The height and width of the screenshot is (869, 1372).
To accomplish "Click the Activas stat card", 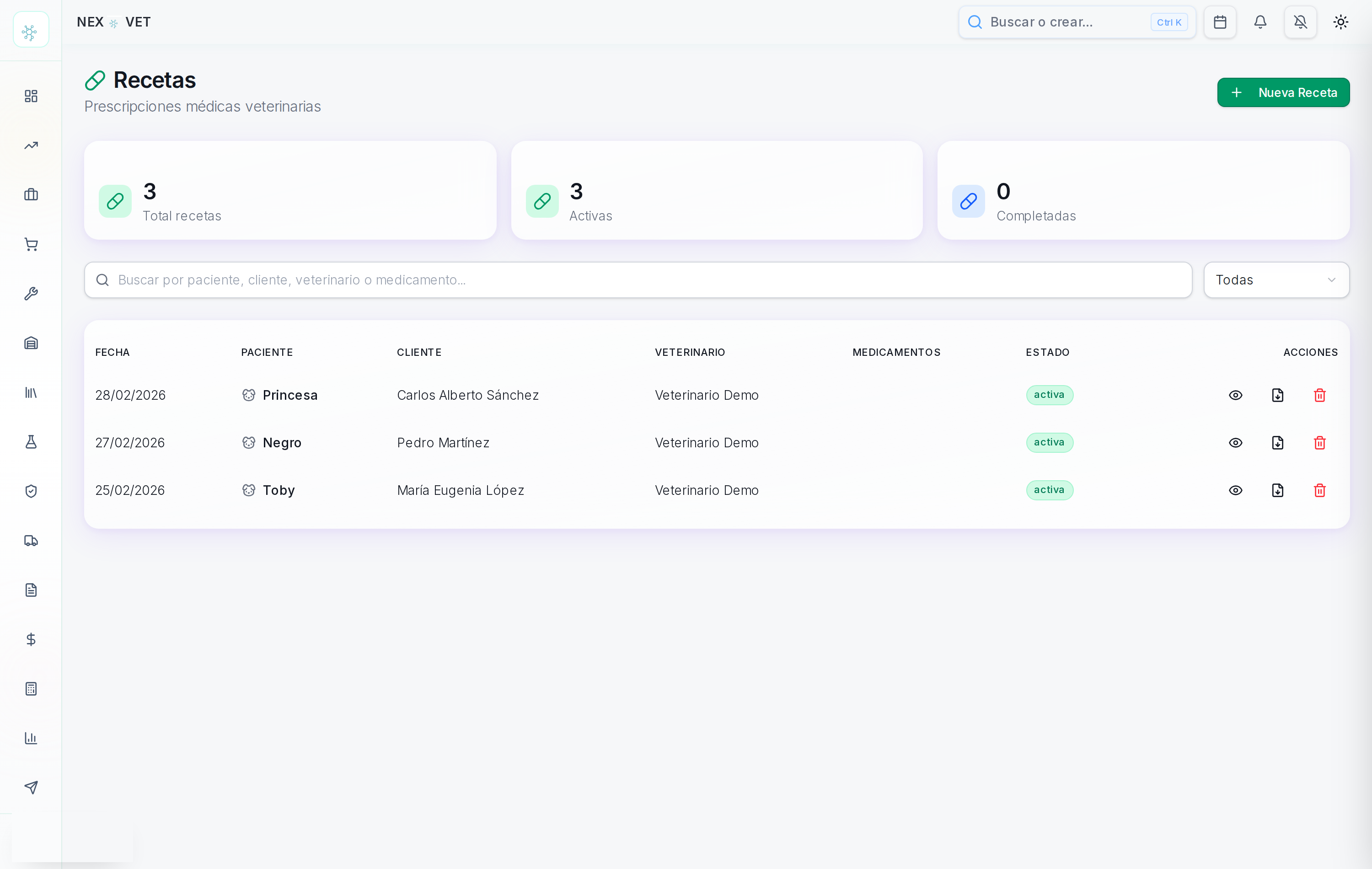I will click(x=716, y=190).
